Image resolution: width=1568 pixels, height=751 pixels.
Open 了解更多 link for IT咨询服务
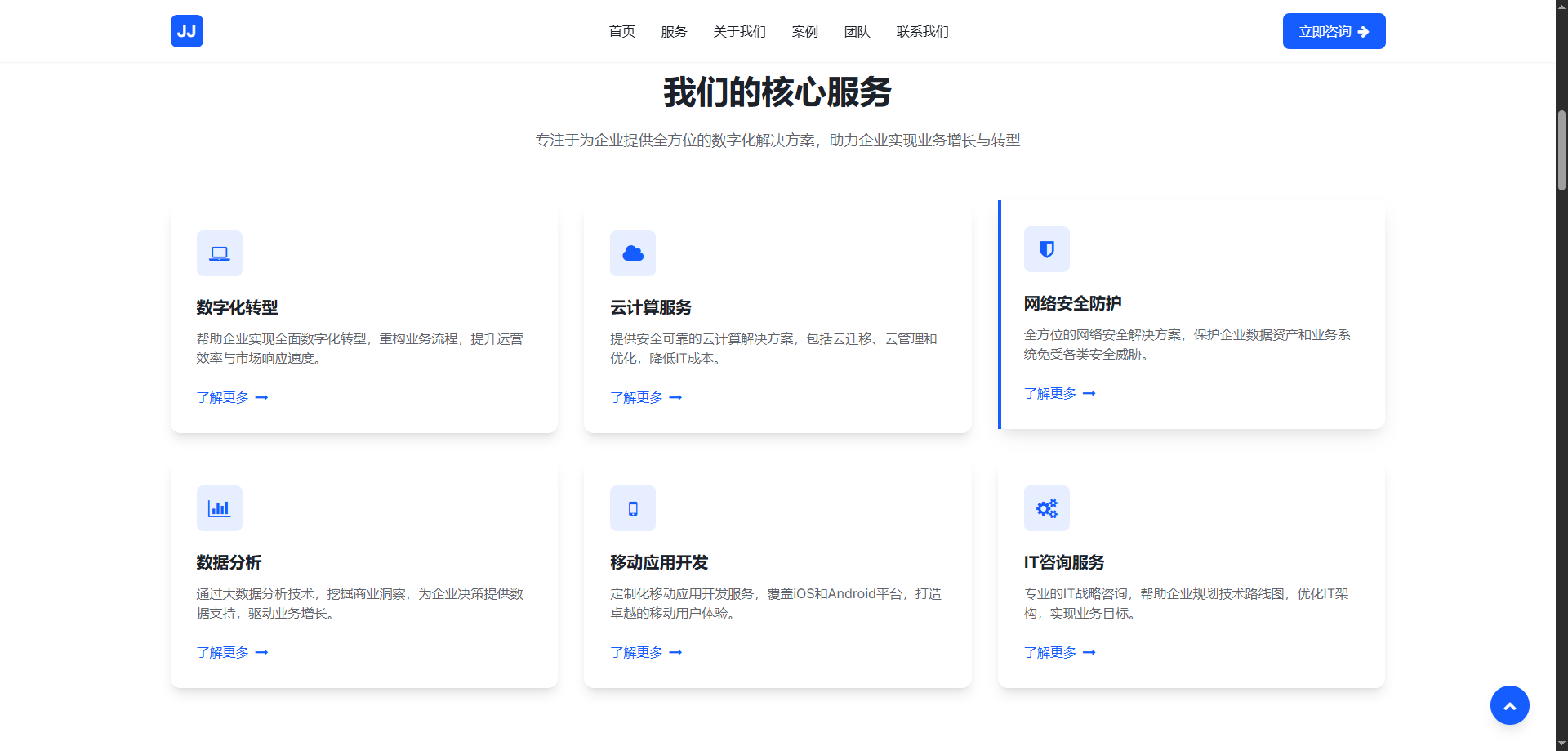[x=1060, y=652]
